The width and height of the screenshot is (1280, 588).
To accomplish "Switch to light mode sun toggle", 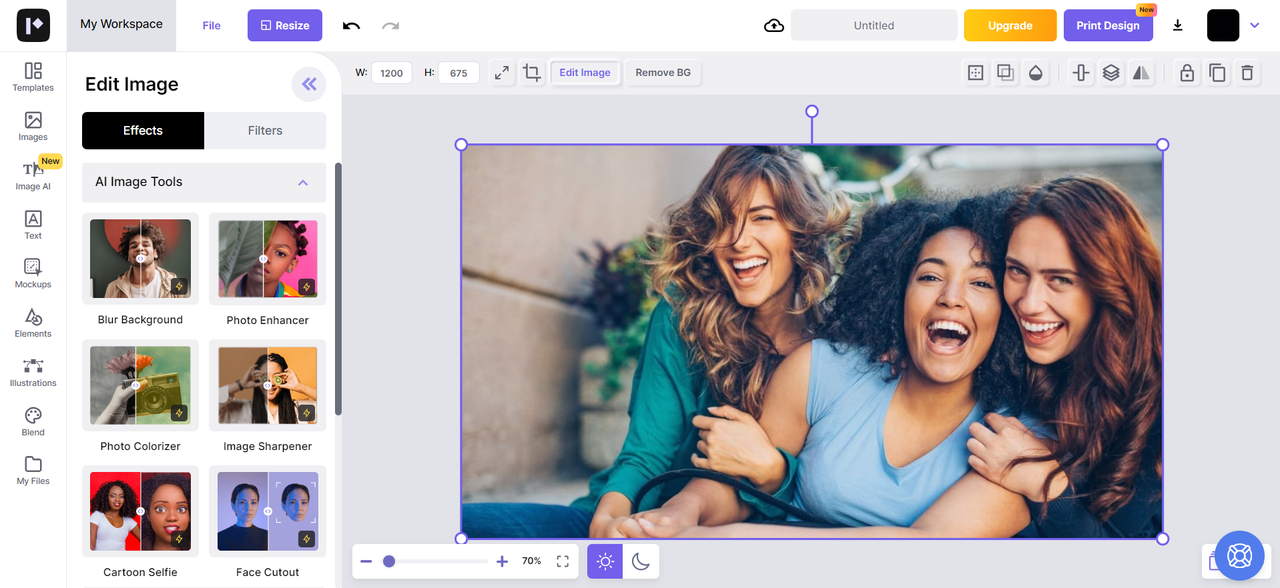I will [x=605, y=562].
